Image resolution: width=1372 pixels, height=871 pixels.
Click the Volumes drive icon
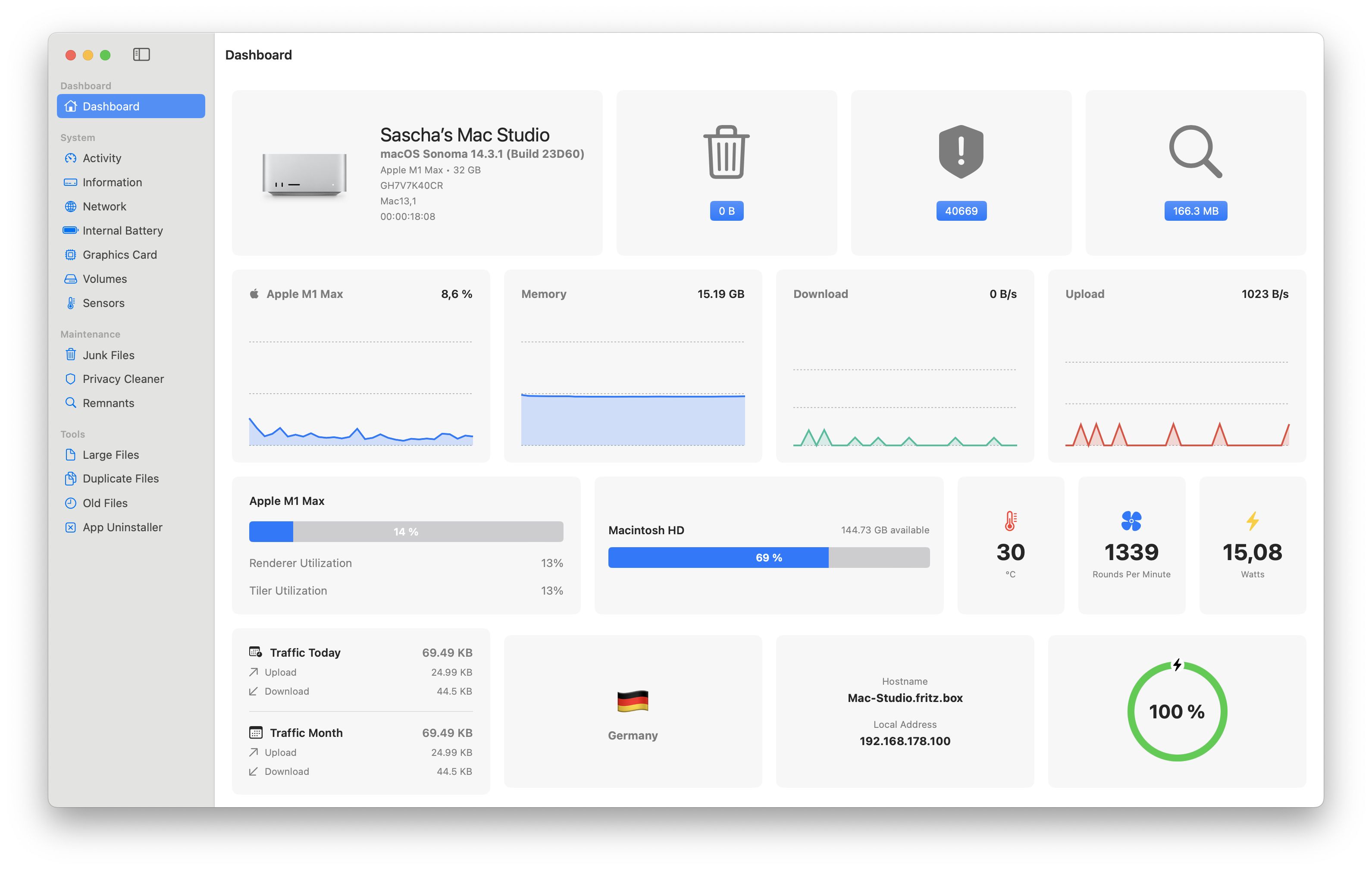click(71, 279)
